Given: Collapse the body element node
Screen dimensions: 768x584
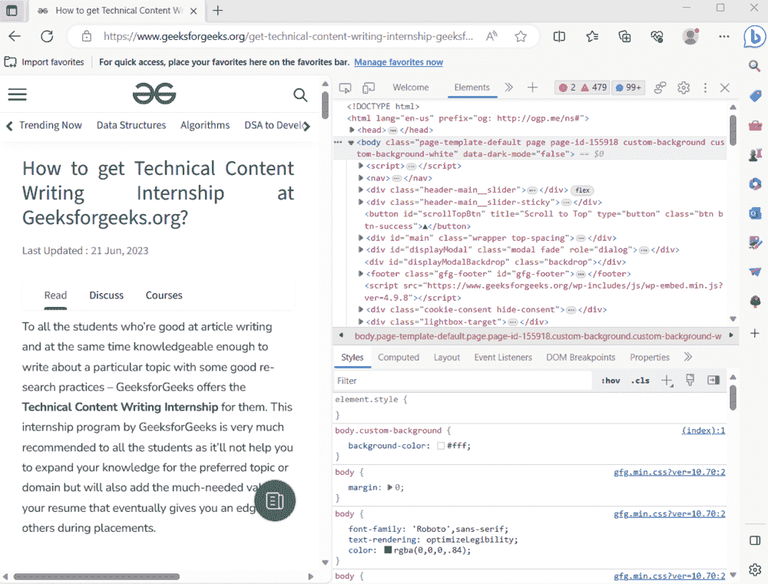Looking at the screenshot, I should (351, 143).
